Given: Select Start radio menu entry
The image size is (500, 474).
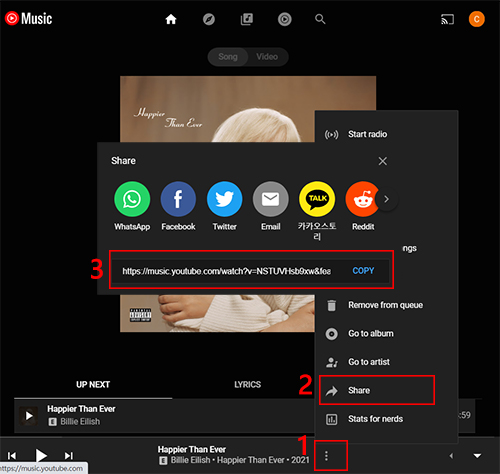Looking at the screenshot, I should coord(386,134).
